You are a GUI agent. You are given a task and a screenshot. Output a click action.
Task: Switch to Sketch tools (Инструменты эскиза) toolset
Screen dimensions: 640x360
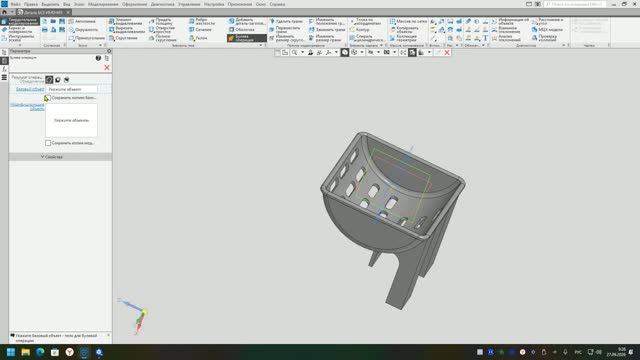click(18, 38)
